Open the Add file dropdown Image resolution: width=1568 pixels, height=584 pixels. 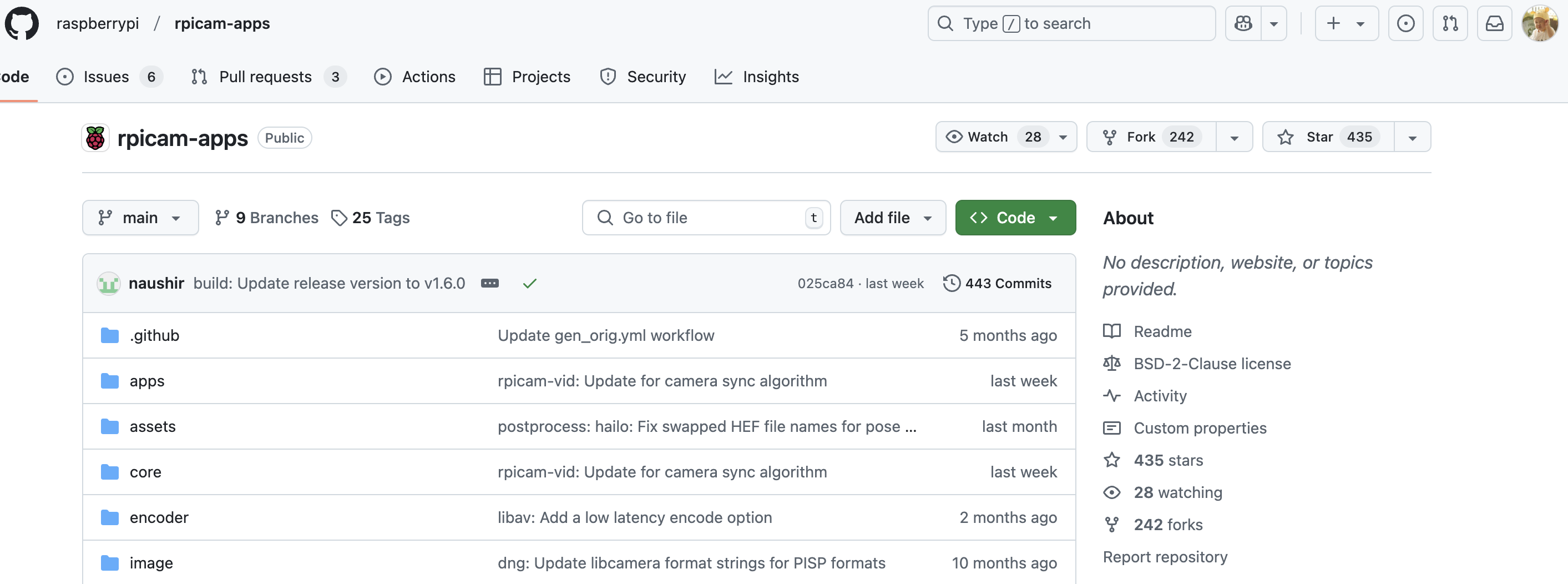(x=893, y=218)
